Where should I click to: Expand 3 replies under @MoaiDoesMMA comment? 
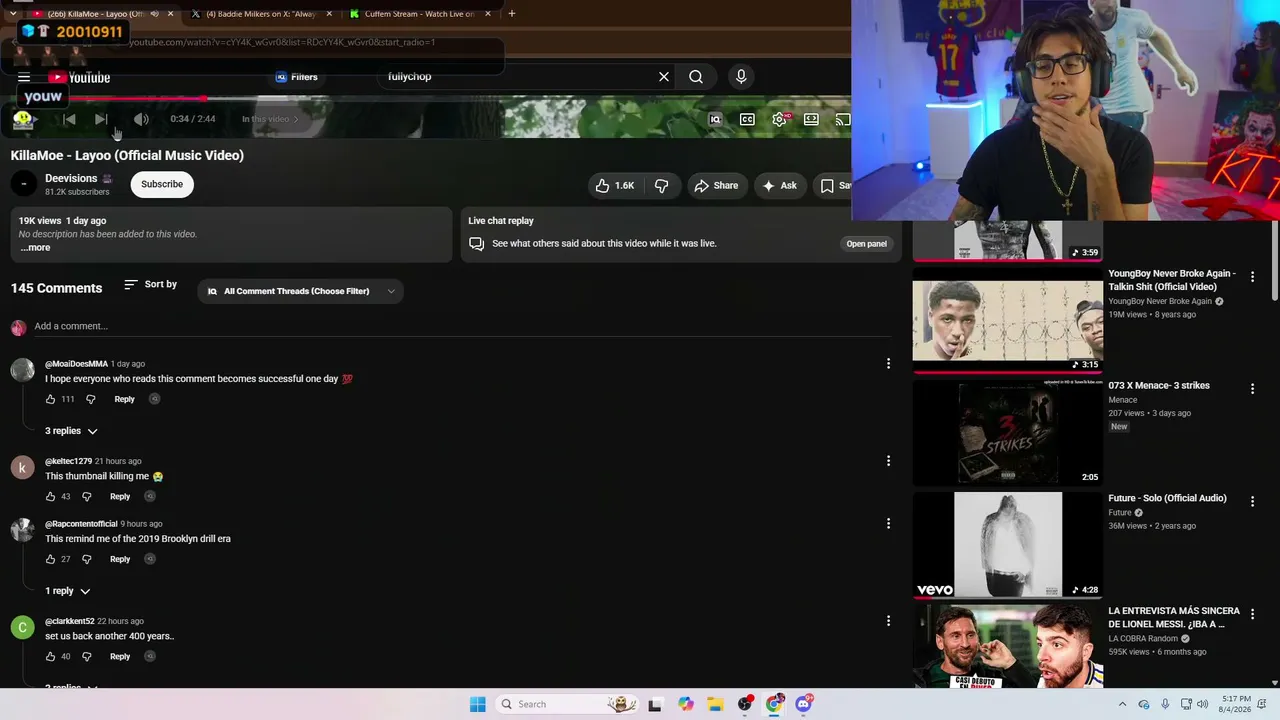point(71,431)
